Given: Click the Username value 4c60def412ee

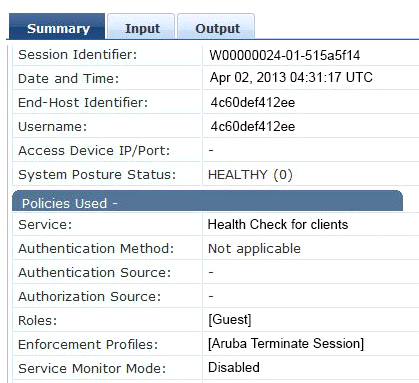Looking at the screenshot, I should tap(253, 126).
